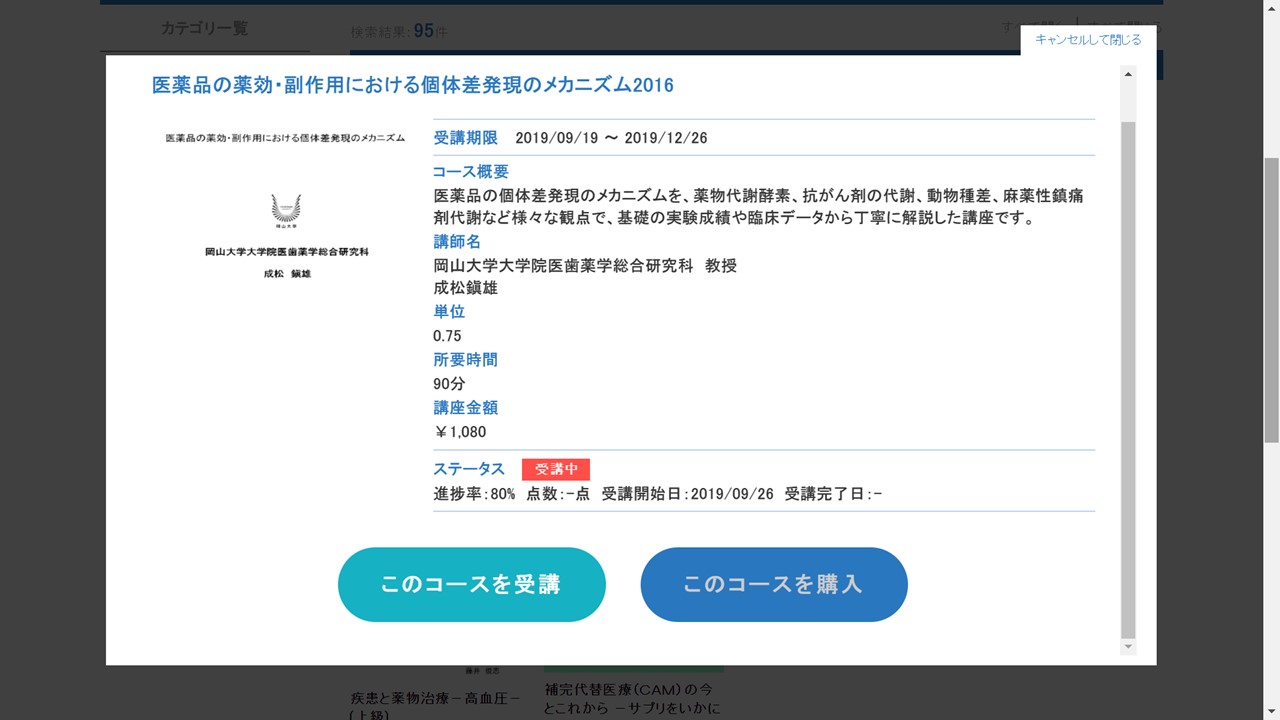Click instructor name 成松鎭雄

click(465, 288)
